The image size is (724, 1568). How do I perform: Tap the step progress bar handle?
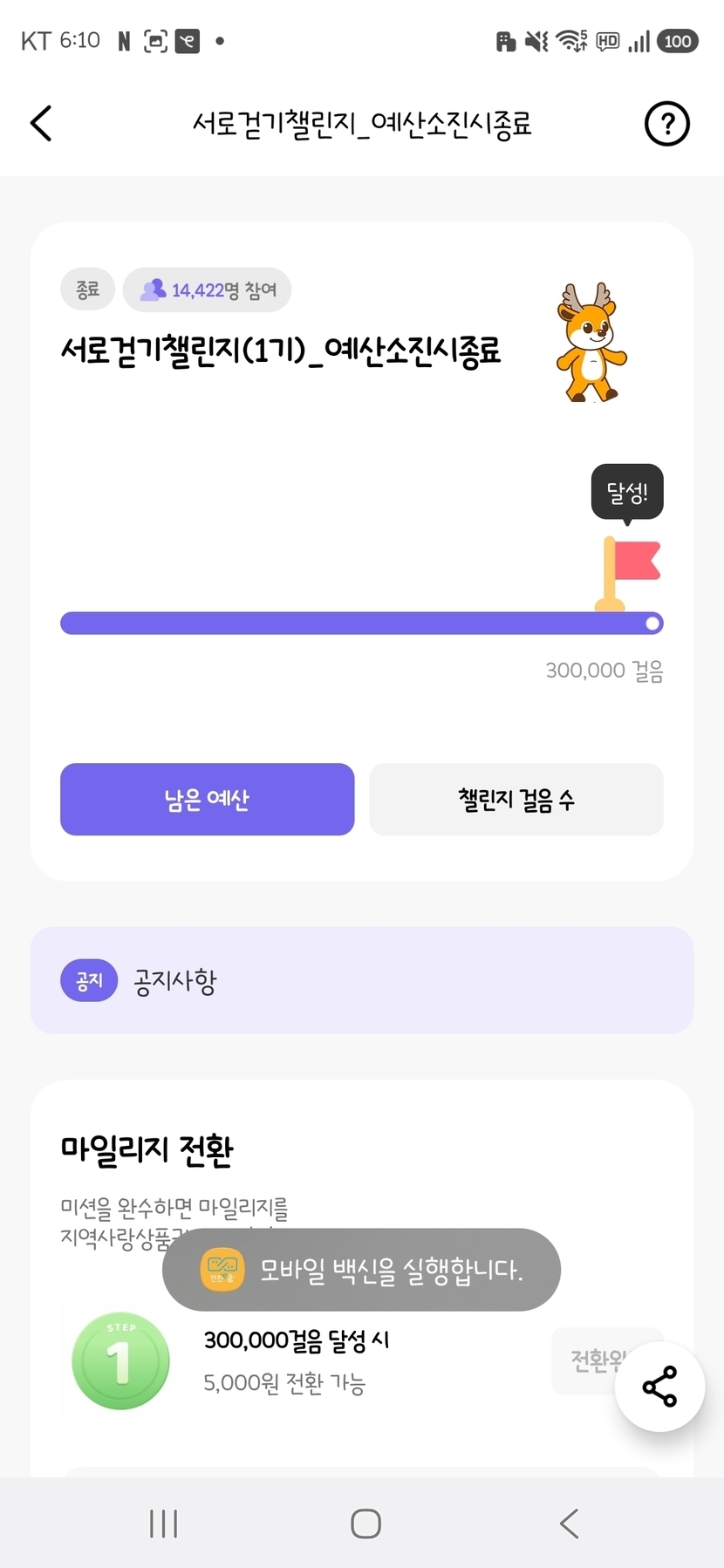652,624
